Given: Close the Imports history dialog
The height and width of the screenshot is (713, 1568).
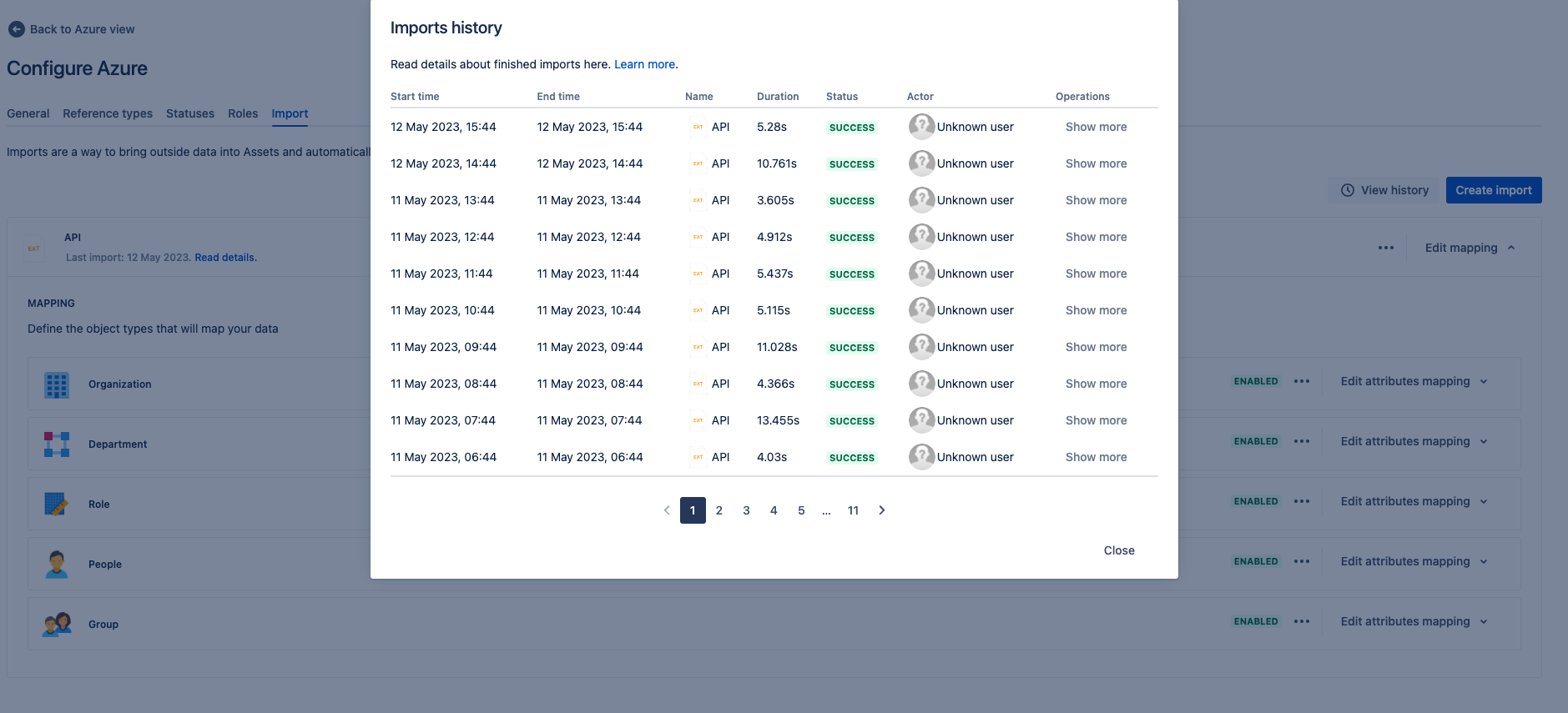Looking at the screenshot, I should (1119, 550).
